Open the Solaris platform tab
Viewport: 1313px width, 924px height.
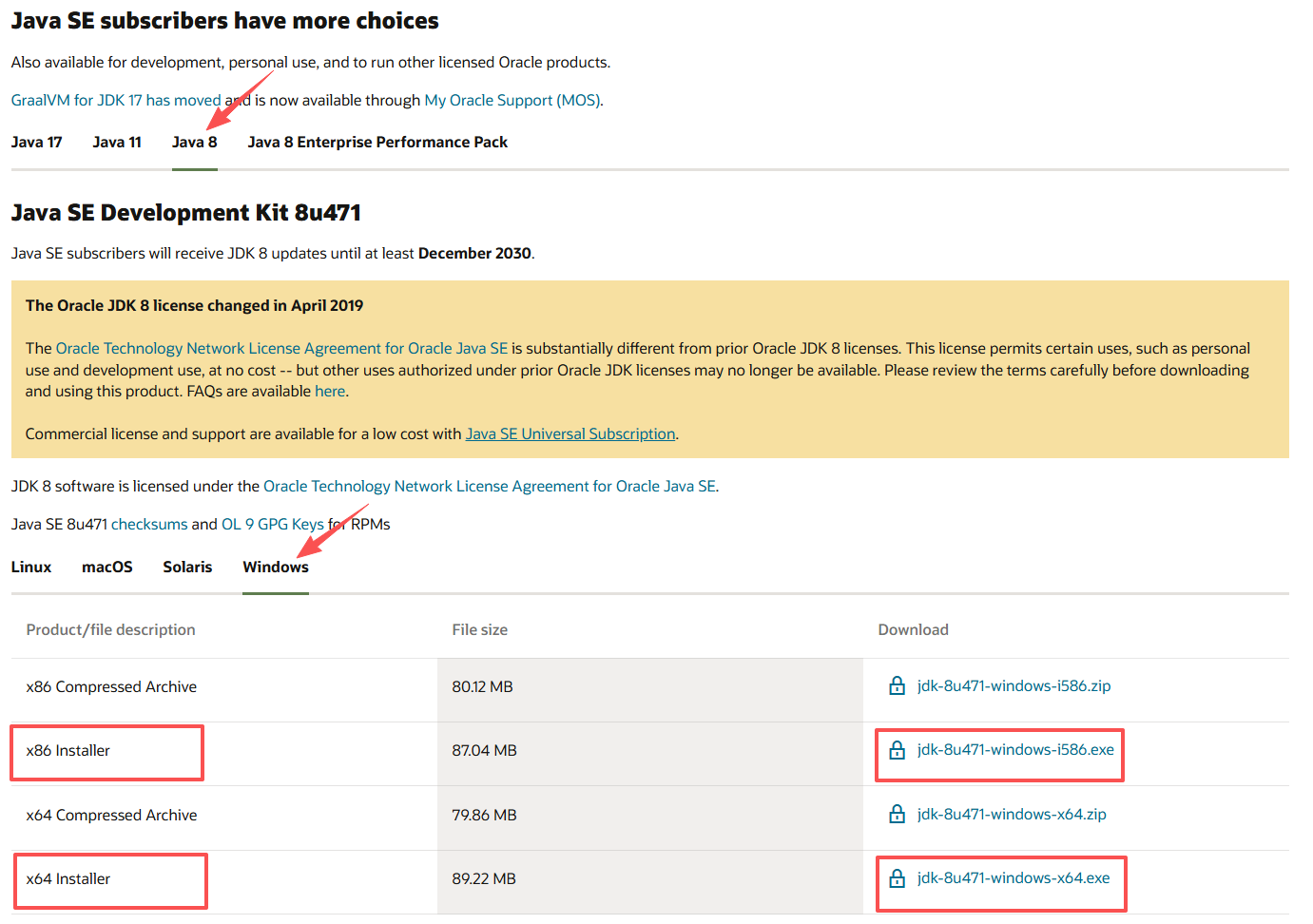pos(187,567)
